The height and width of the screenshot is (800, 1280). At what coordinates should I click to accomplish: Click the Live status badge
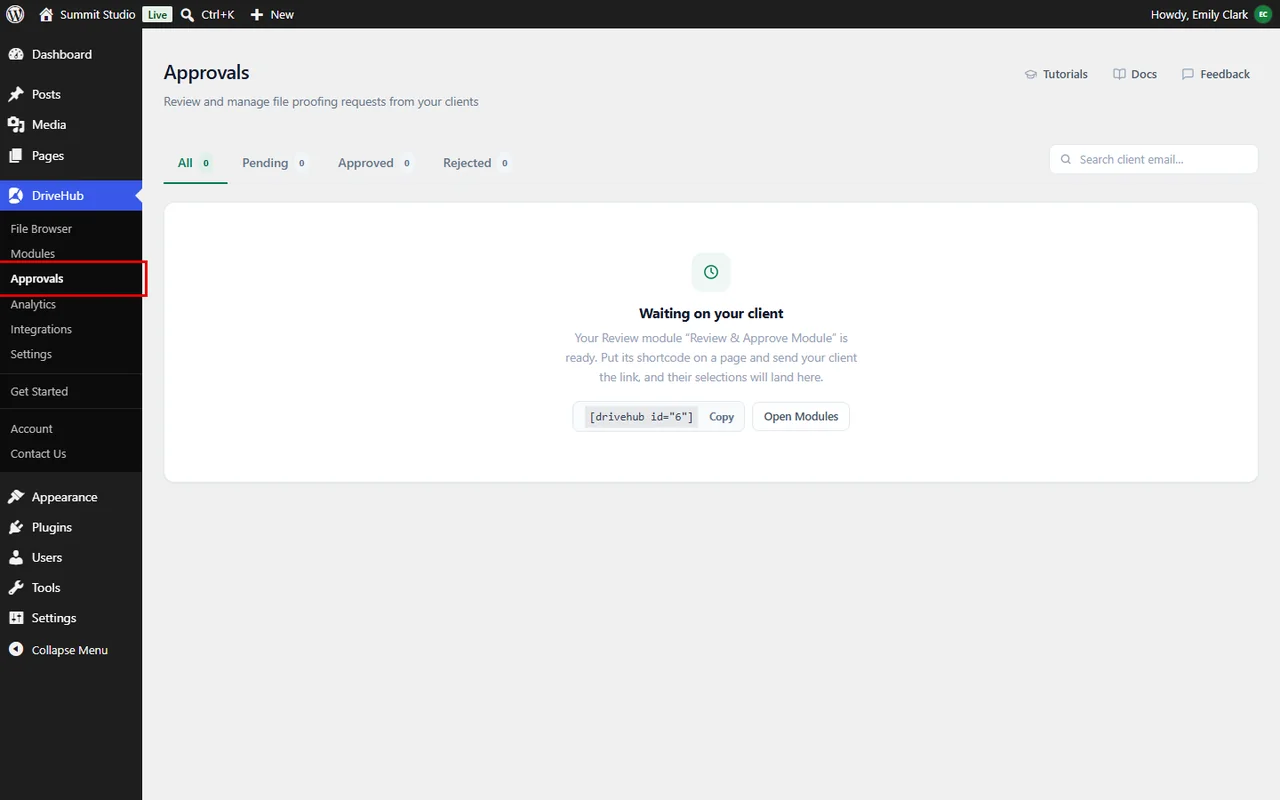pos(157,15)
